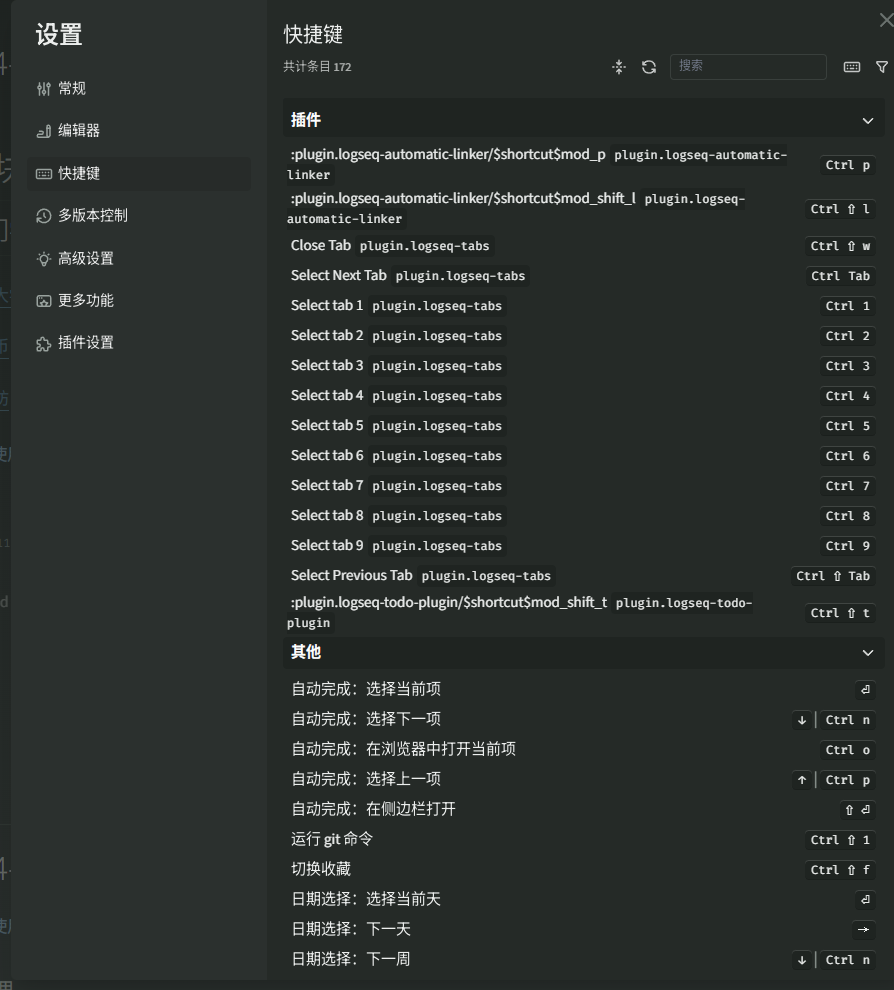The width and height of the screenshot is (894, 990).
Task: Change the Select Next Tab shortcut binding
Action: pyautogui.click(x=840, y=276)
